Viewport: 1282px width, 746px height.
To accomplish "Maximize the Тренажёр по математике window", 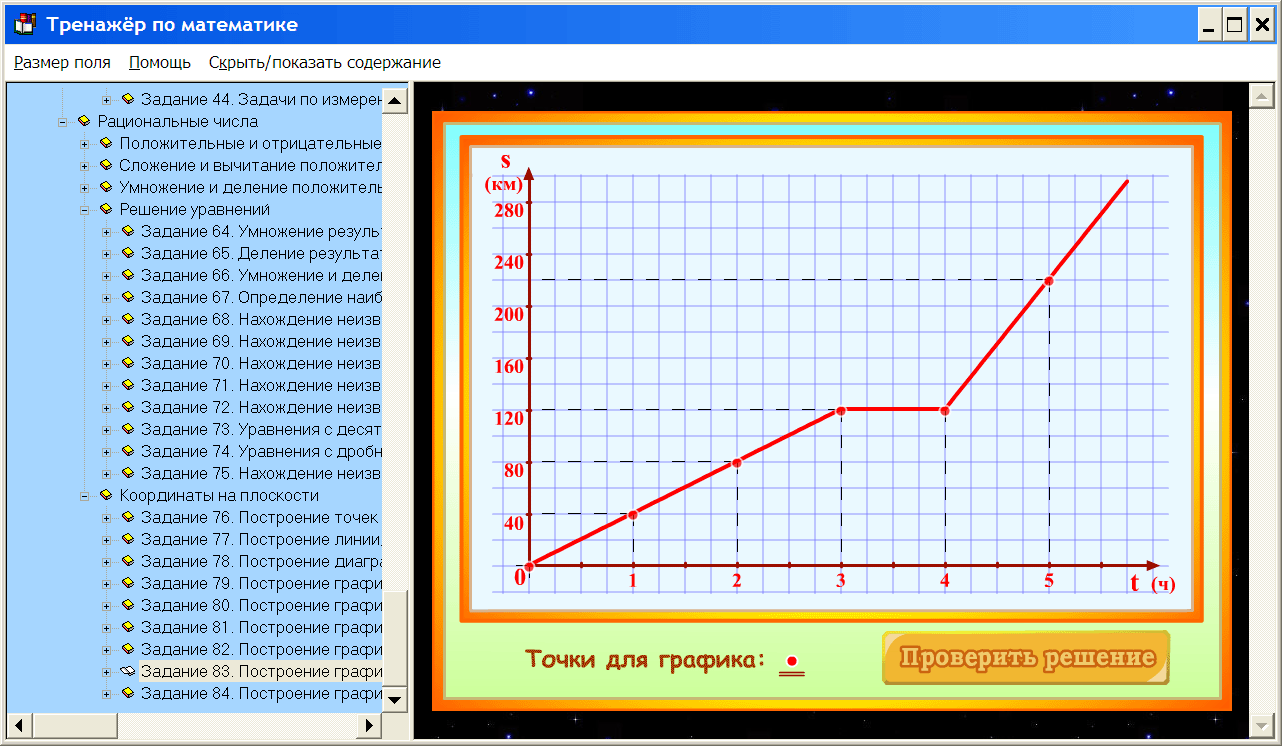I will click(x=1234, y=25).
